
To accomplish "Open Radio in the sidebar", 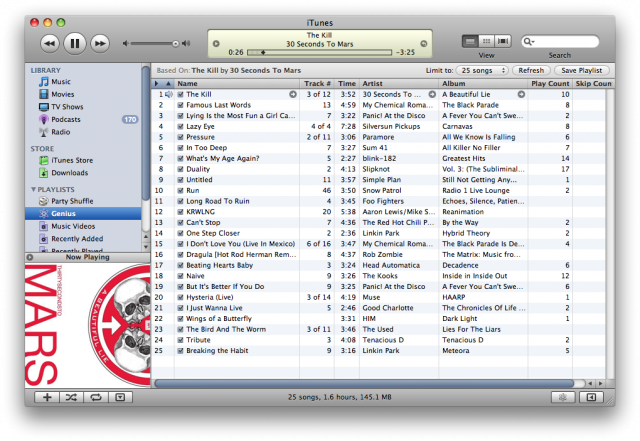I will tap(60, 132).
